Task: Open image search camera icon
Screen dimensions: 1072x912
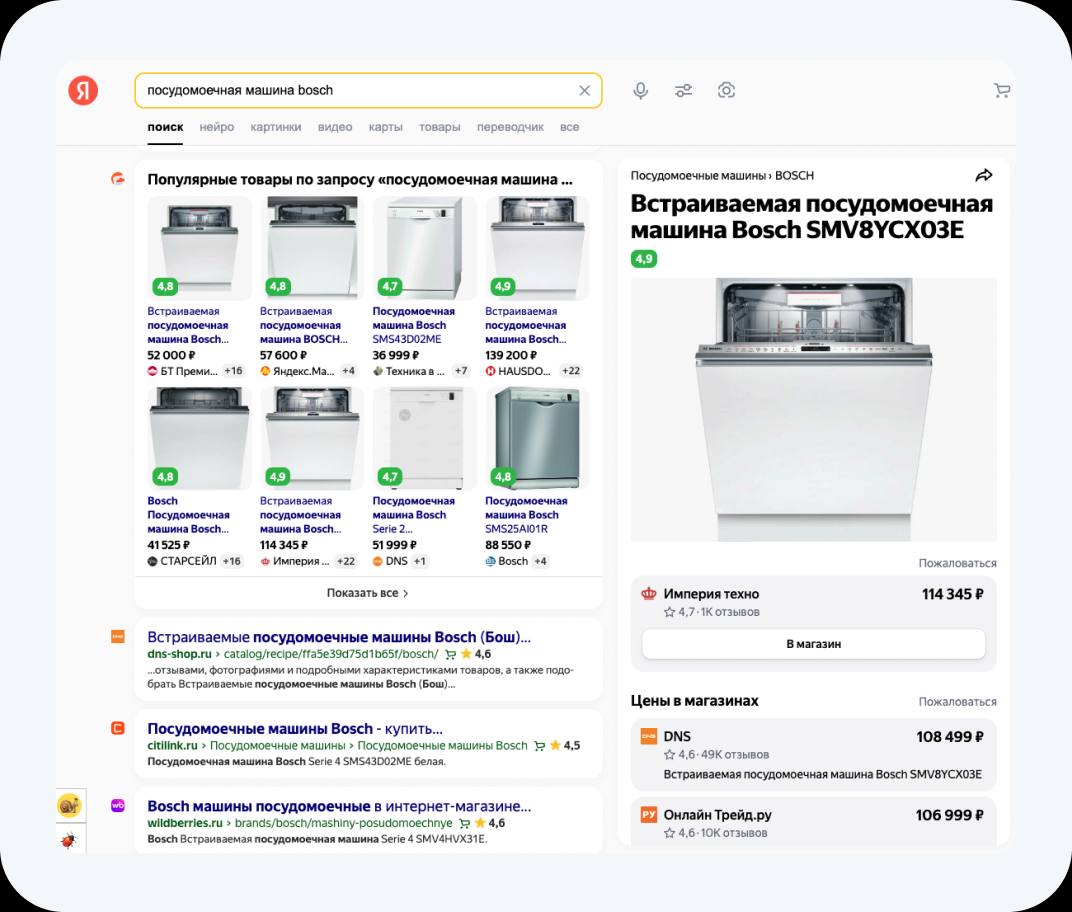Action: point(726,90)
